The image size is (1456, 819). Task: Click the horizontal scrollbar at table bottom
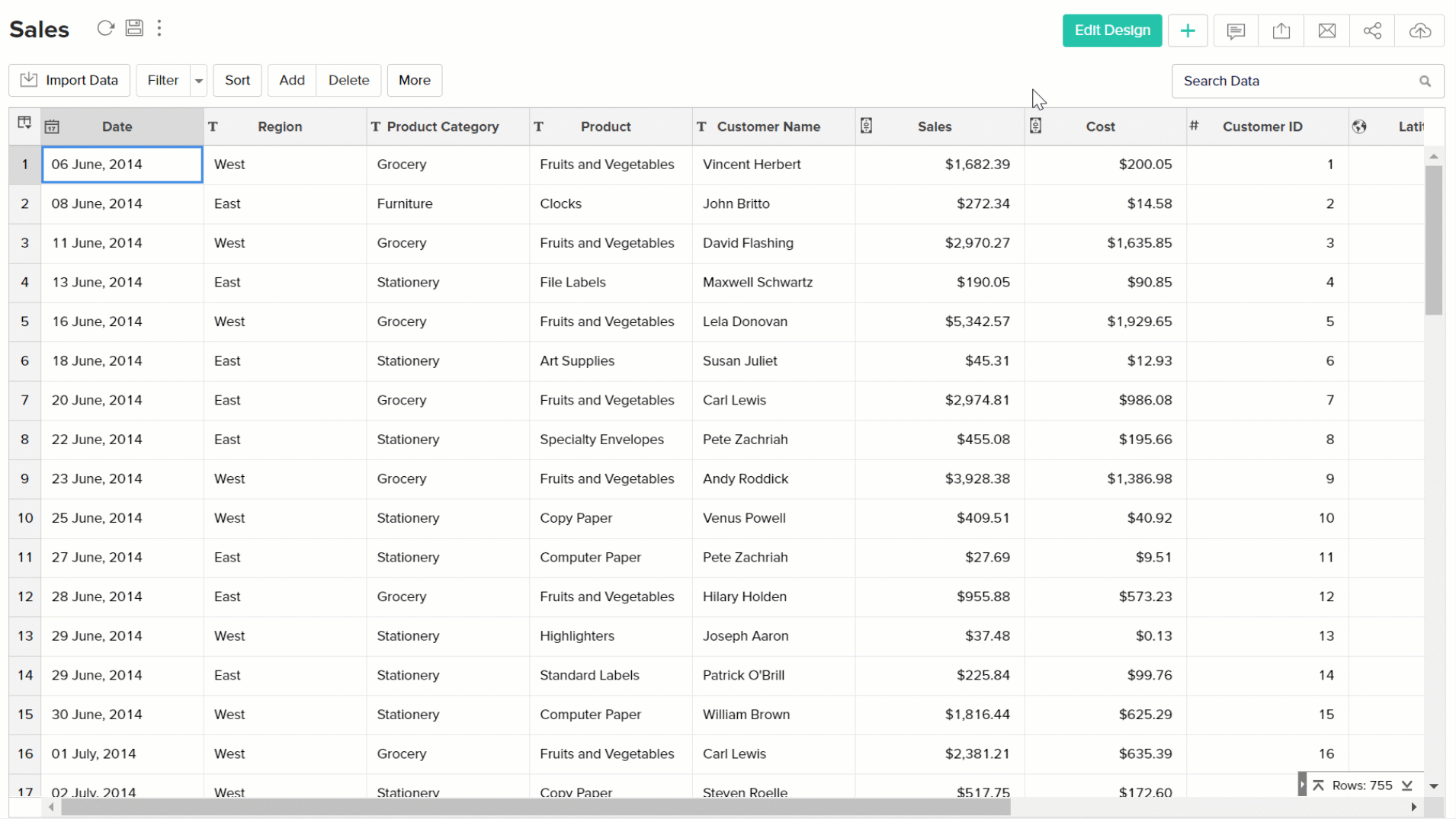click(535, 807)
